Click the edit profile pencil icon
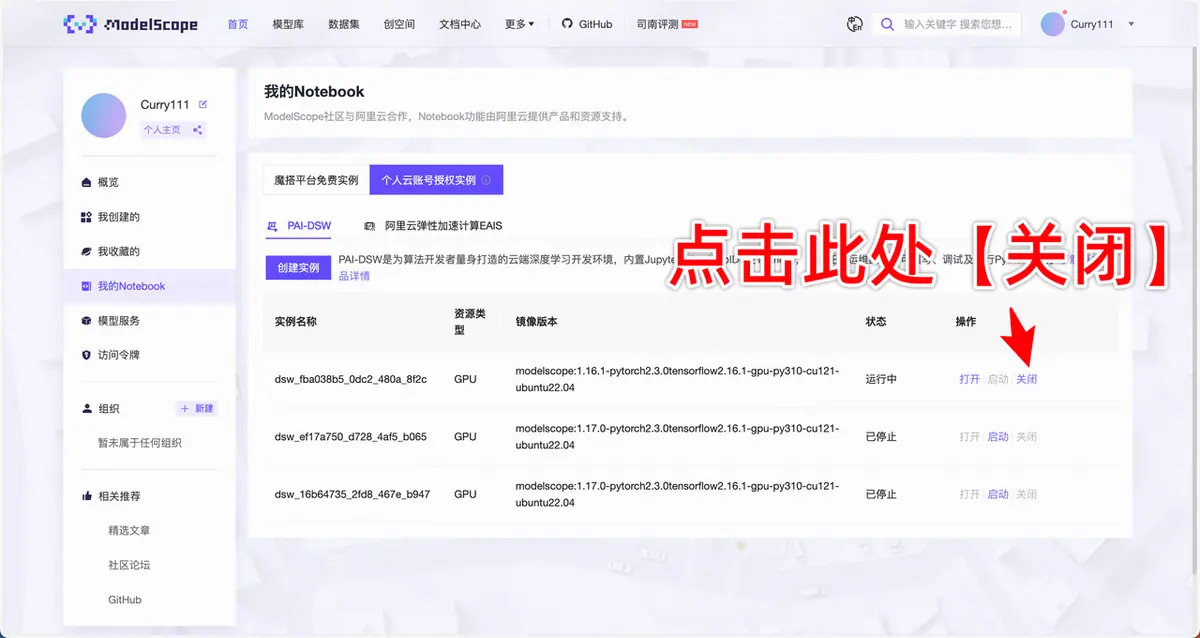 [x=203, y=104]
